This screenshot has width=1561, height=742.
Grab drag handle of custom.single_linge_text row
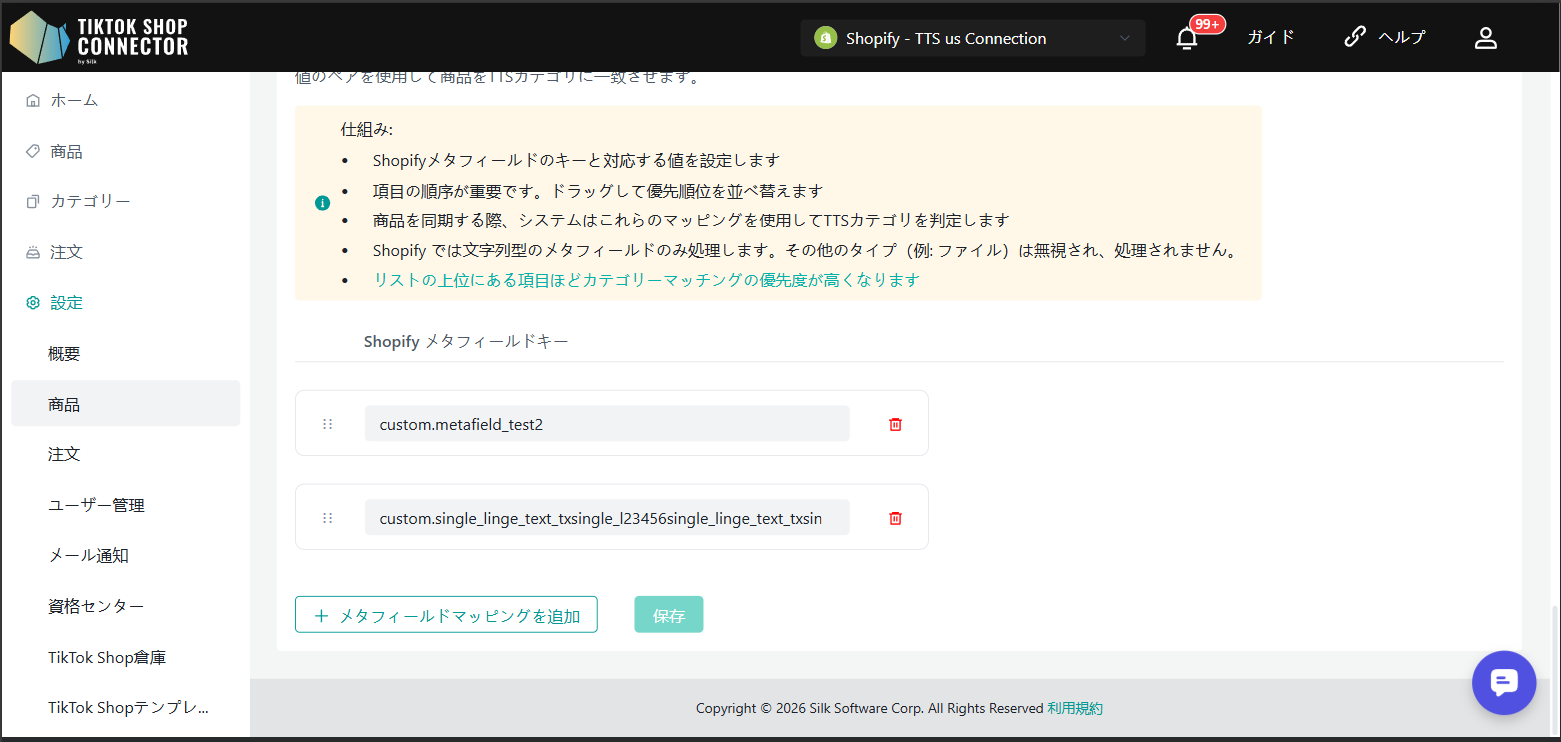click(x=327, y=518)
